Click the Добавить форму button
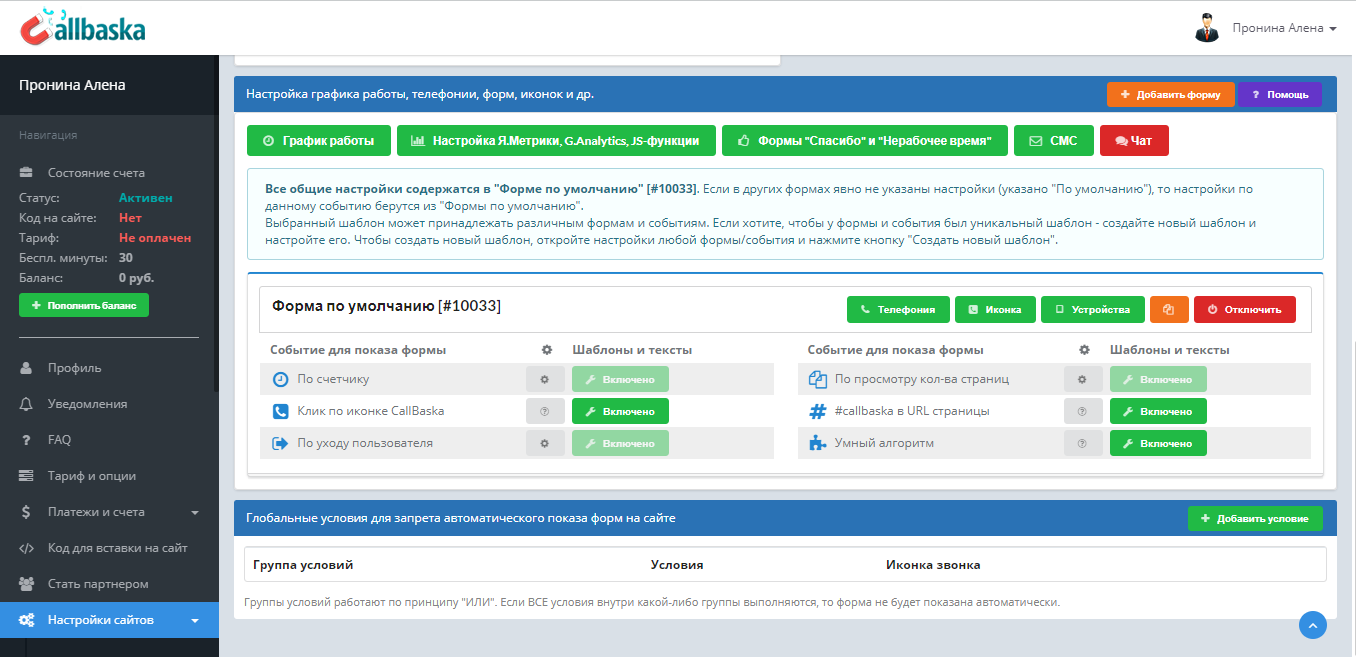 (x=1171, y=95)
